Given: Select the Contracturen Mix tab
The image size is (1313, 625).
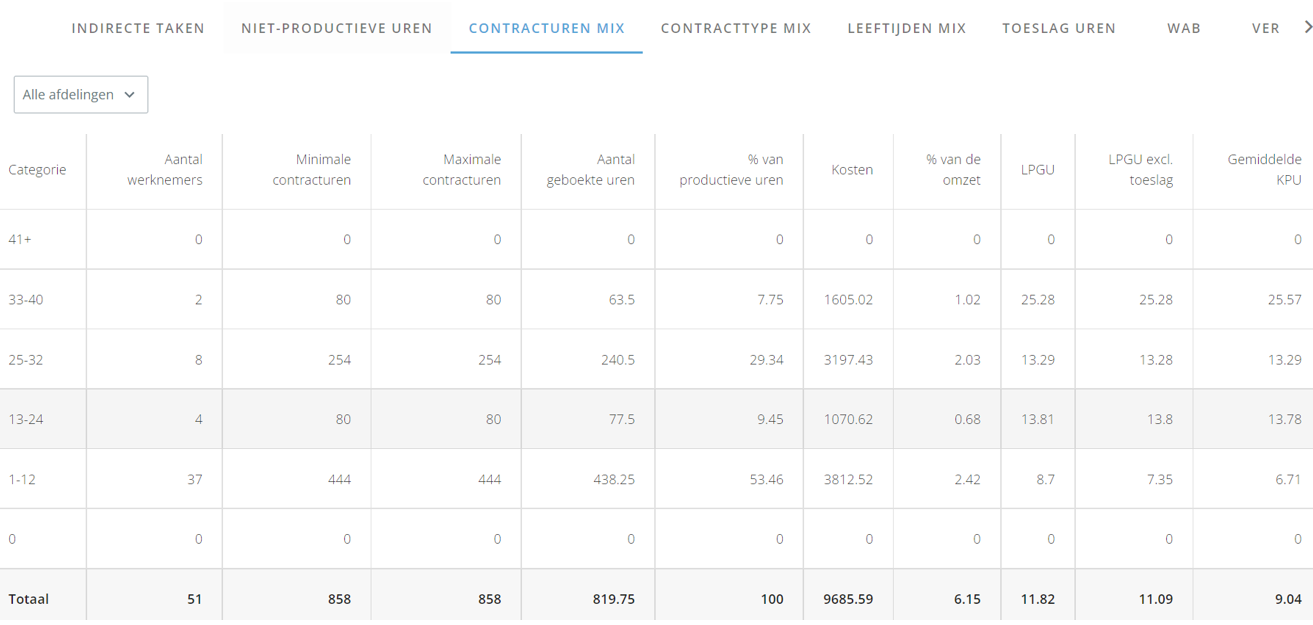Looking at the screenshot, I should (546, 28).
